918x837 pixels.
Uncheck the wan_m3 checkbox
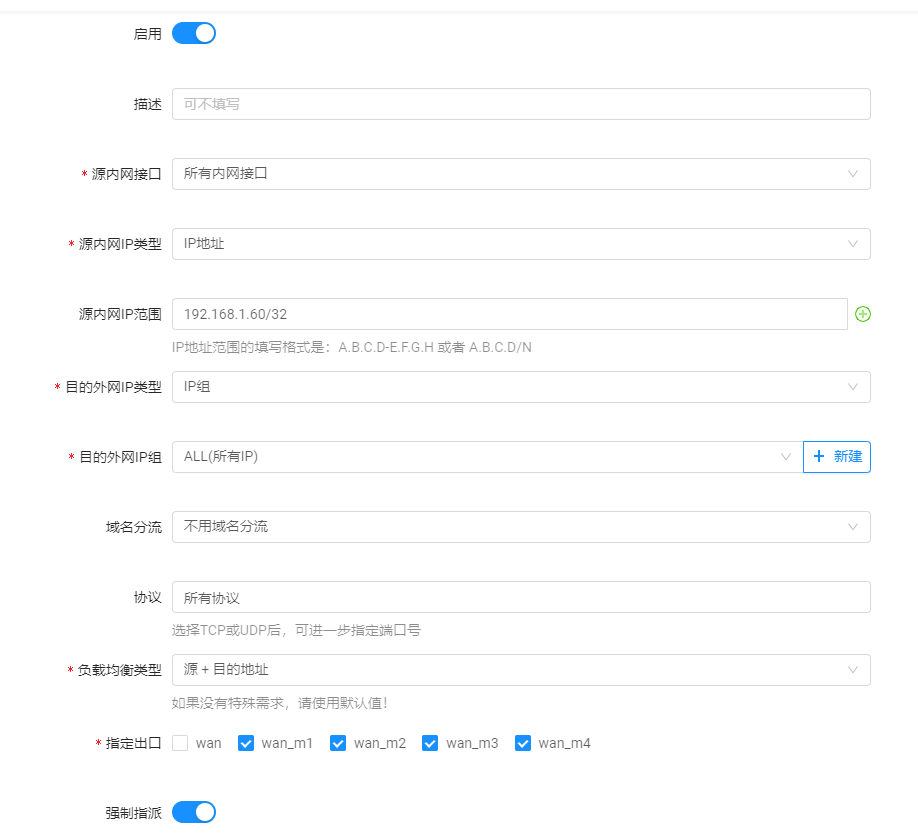tap(430, 743)
